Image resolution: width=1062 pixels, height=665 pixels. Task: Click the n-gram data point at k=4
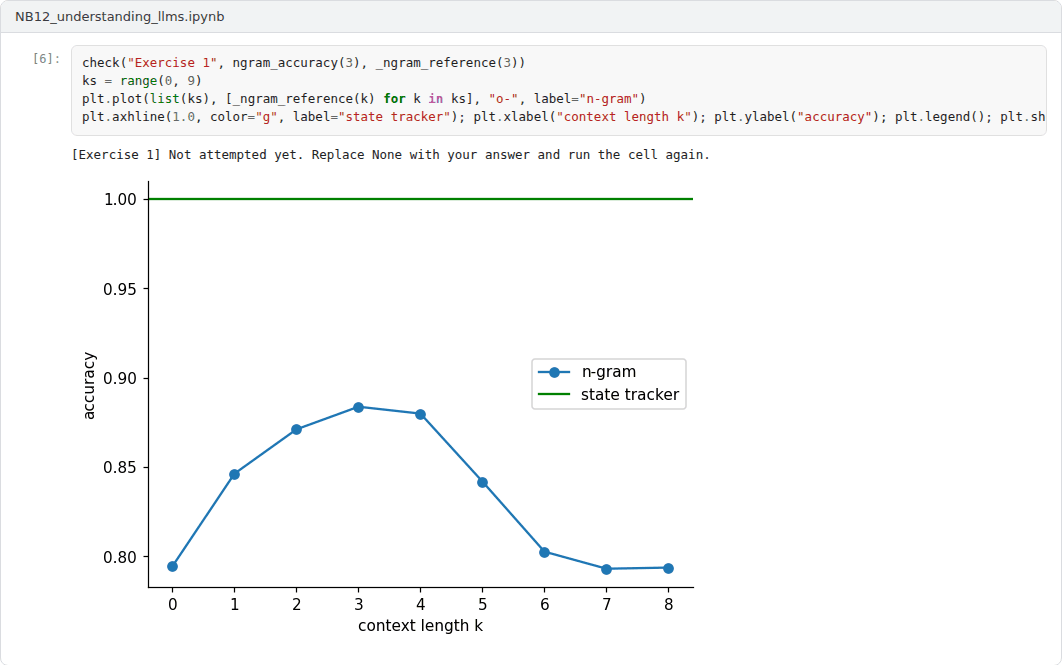pos(421,414)
